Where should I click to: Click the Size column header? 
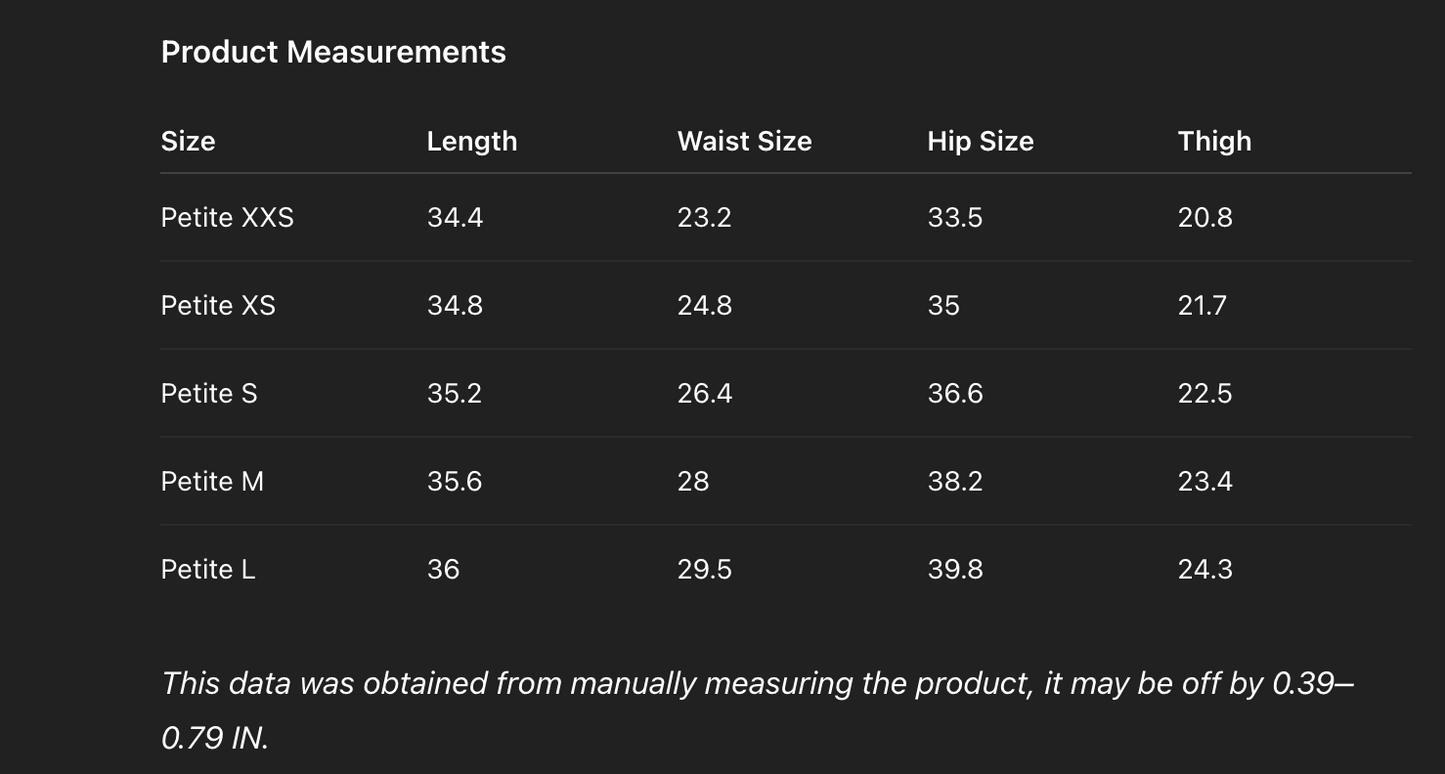[188, 141]
